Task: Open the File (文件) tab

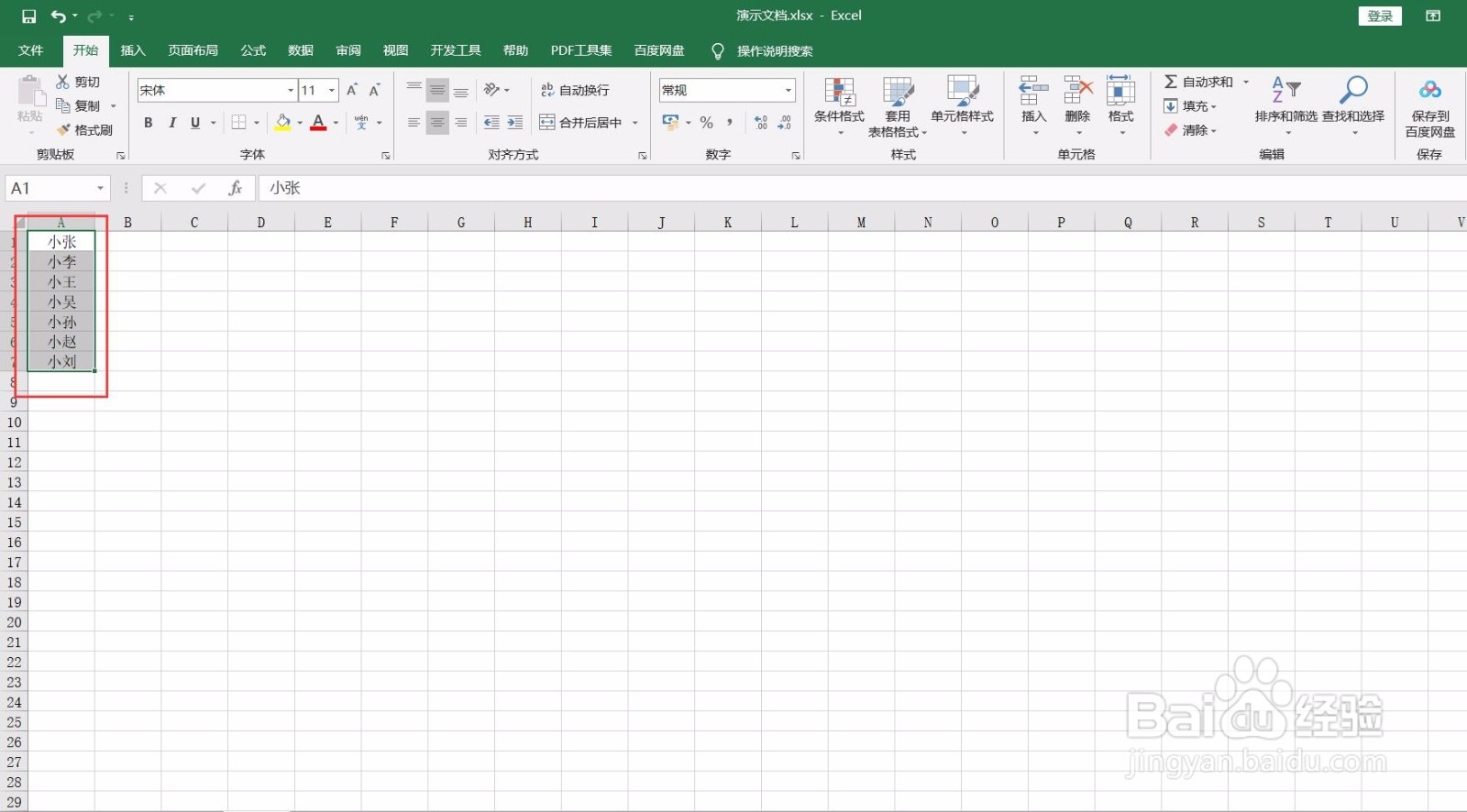Action: [x=31, y=50]
